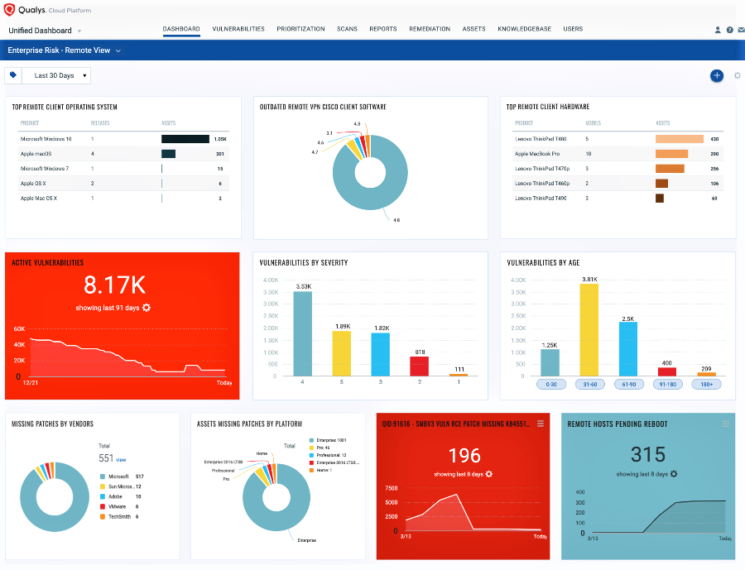The width and height of the screenshot is (745, 570).
Task: Open the mail messages icon
Action: tap(741, 29)
